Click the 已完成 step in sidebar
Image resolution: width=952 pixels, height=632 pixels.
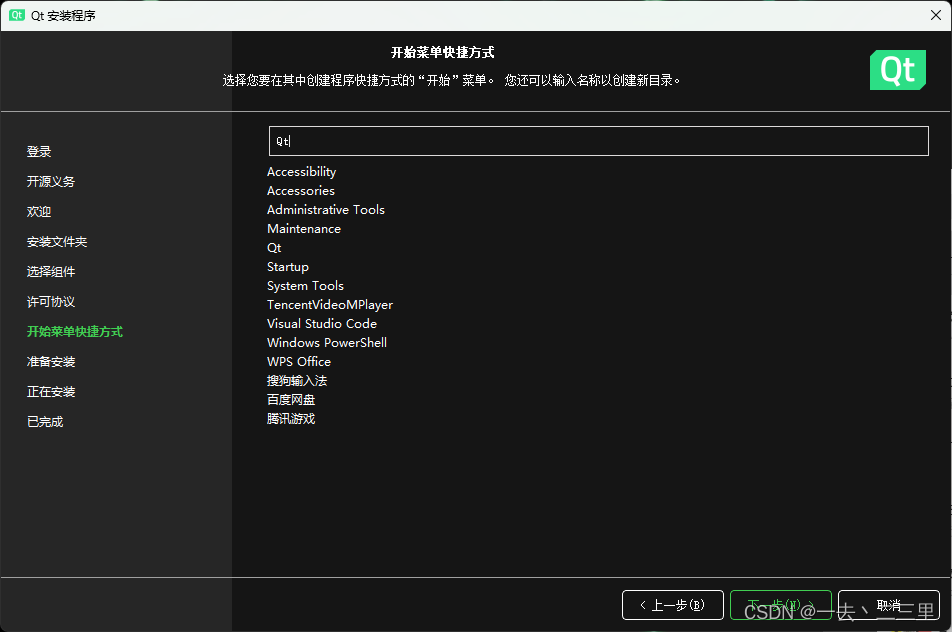pyautogui.click(x=45, y=422)
